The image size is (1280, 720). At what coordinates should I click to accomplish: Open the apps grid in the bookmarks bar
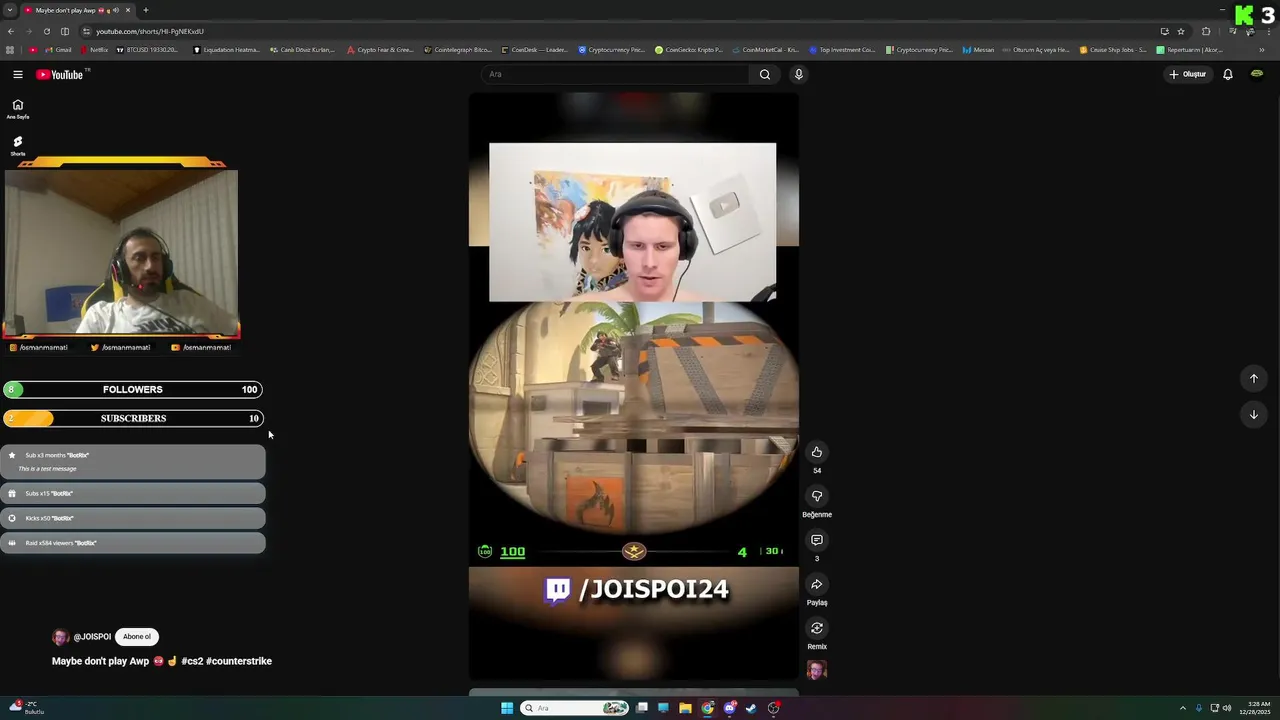[x=10, y=49]
